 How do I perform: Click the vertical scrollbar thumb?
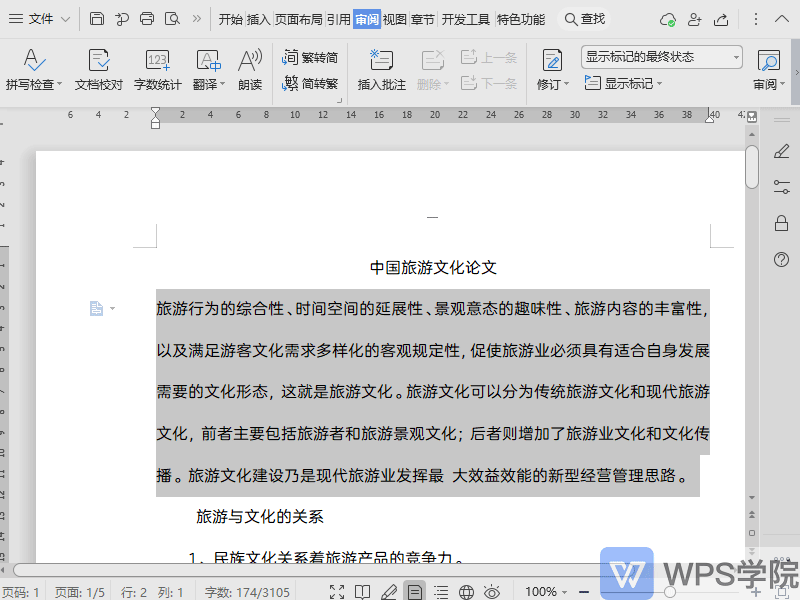point(752,167)
